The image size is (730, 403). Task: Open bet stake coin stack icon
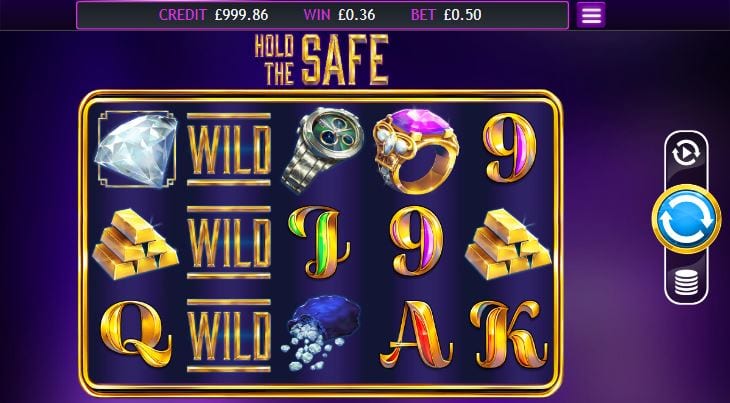pos(686,283)
